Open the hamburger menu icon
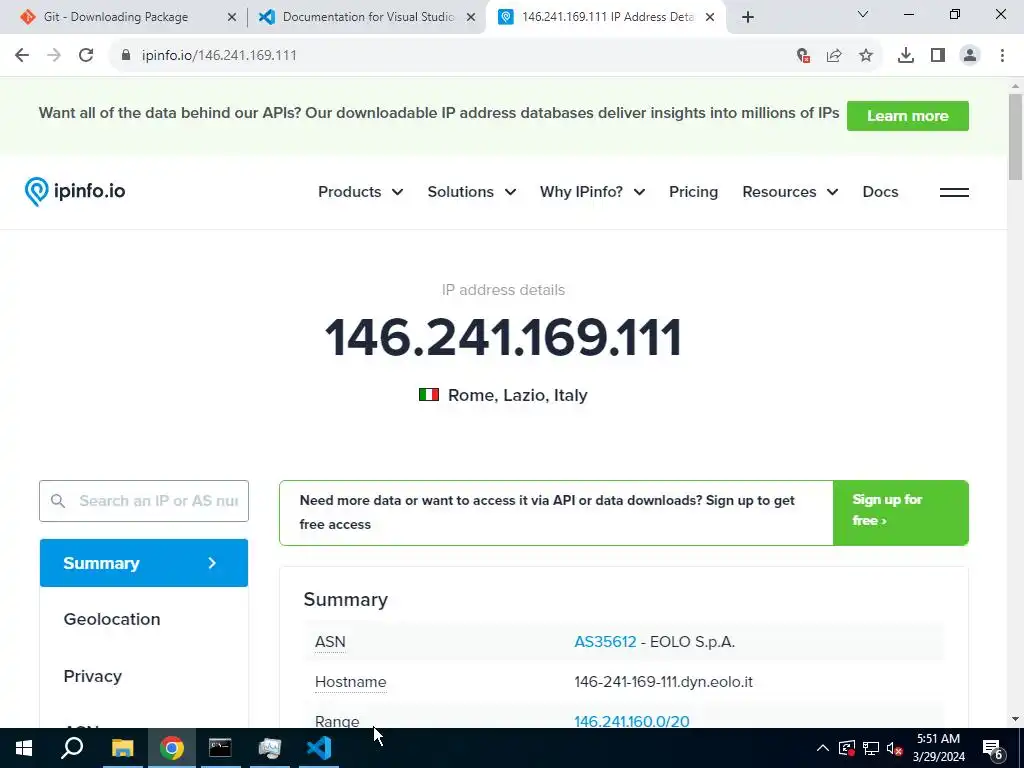The width and height of the screenshot is (1024, 768). pyautogui.click(x=954, y=192)
